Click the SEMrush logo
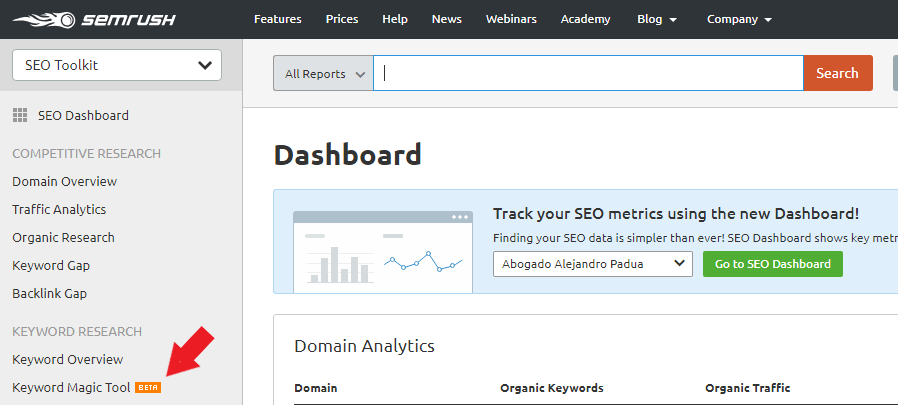898x405 pixels. (x=94, y=20)
